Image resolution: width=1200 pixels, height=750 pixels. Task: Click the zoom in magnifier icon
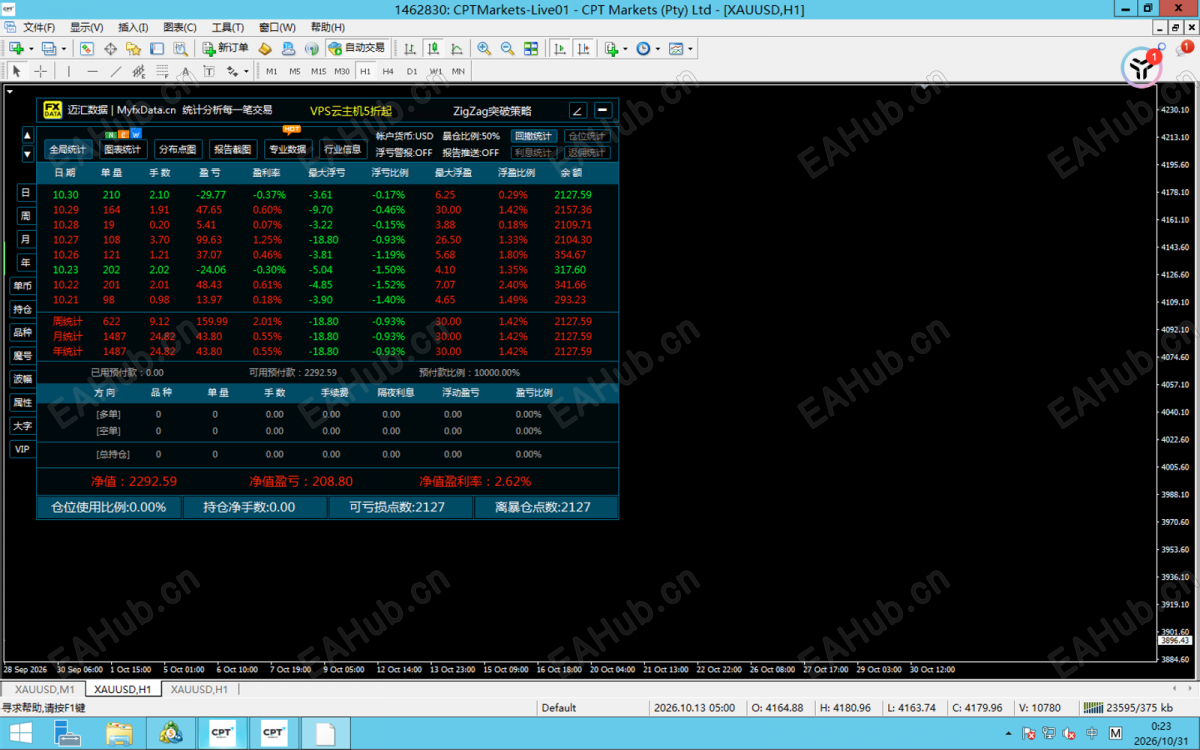484,48
